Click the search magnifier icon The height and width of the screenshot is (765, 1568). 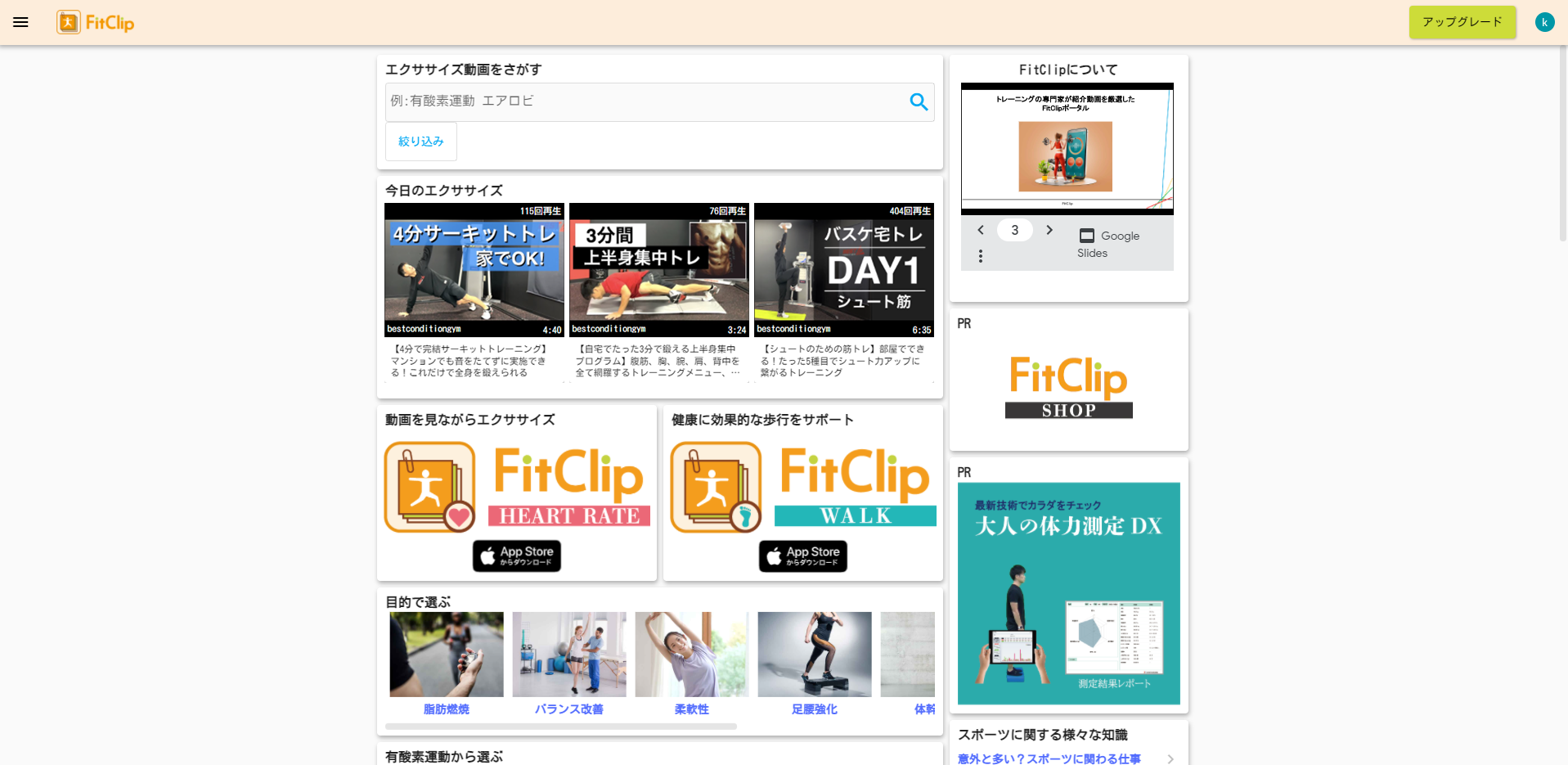pyautogui.click(x=918, y=101)
